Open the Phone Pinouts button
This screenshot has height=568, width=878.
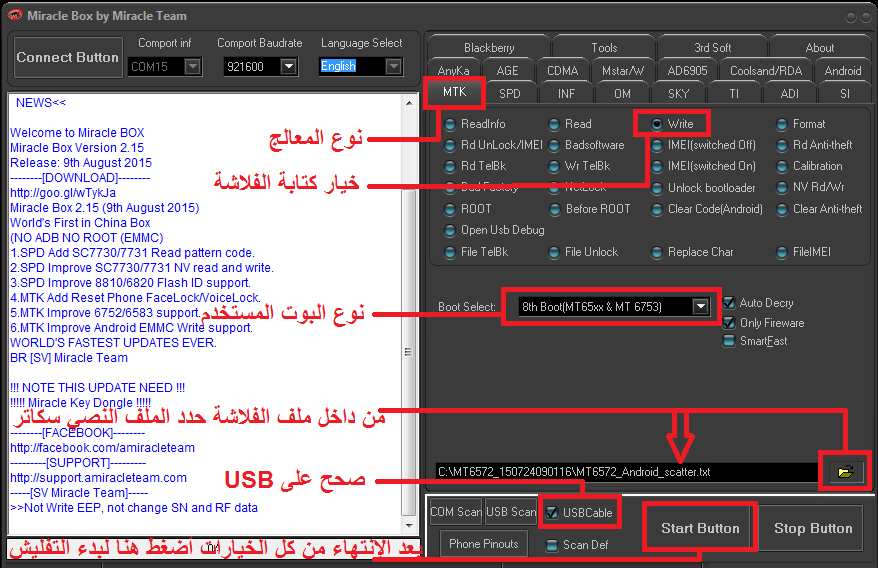(484, 544)
